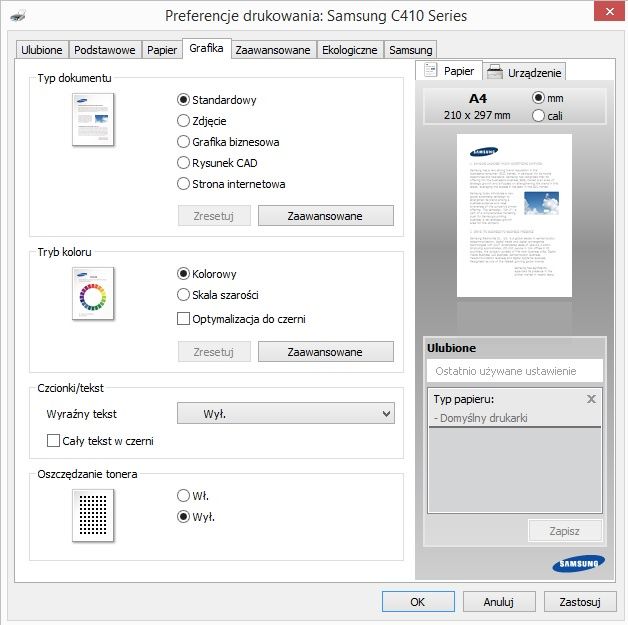Click Zresetuj in Tryb koloru group
The height and width of the screenshot is (625, 628).
click(x=214, y=352)
